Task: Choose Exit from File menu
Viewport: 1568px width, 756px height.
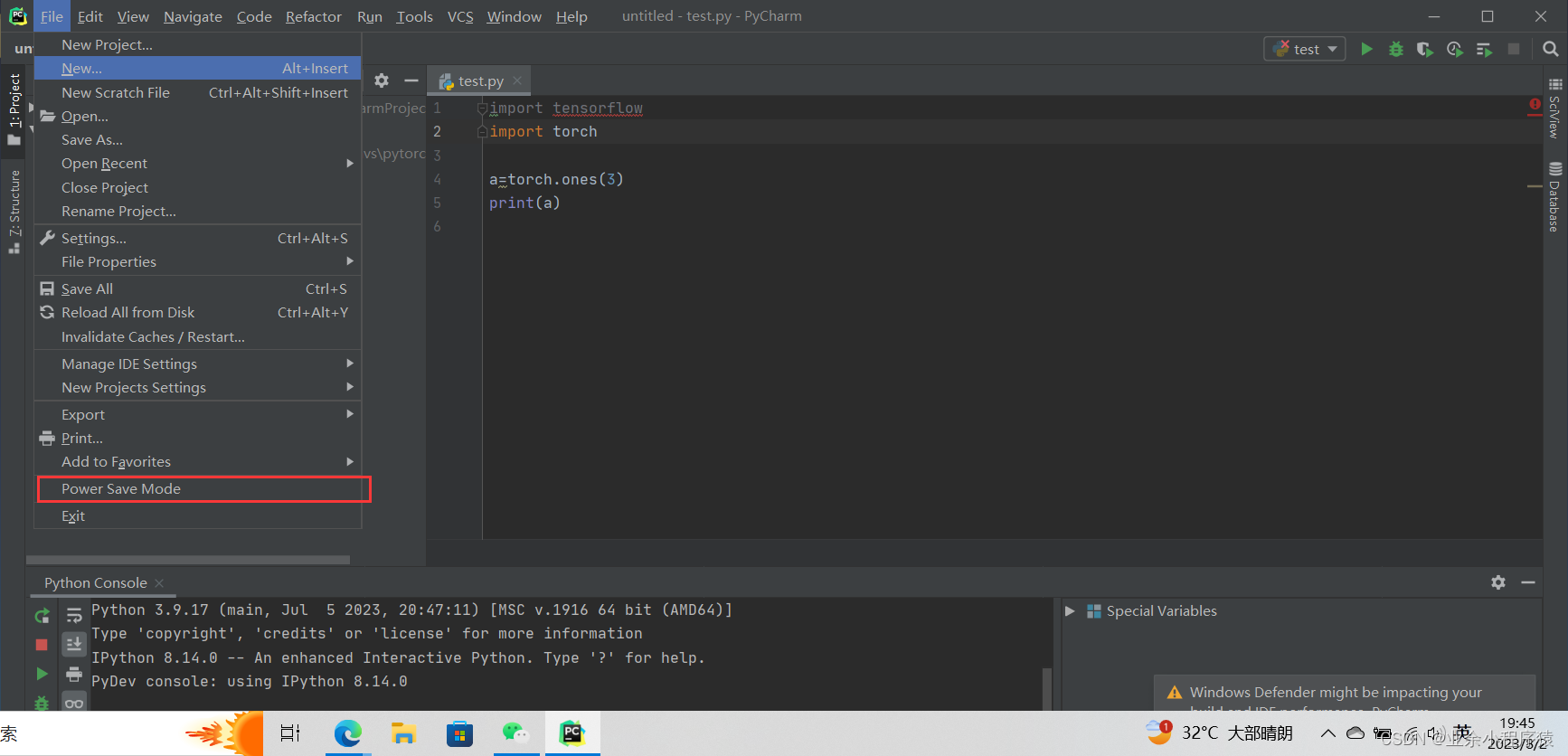Action: click(197, 516)
